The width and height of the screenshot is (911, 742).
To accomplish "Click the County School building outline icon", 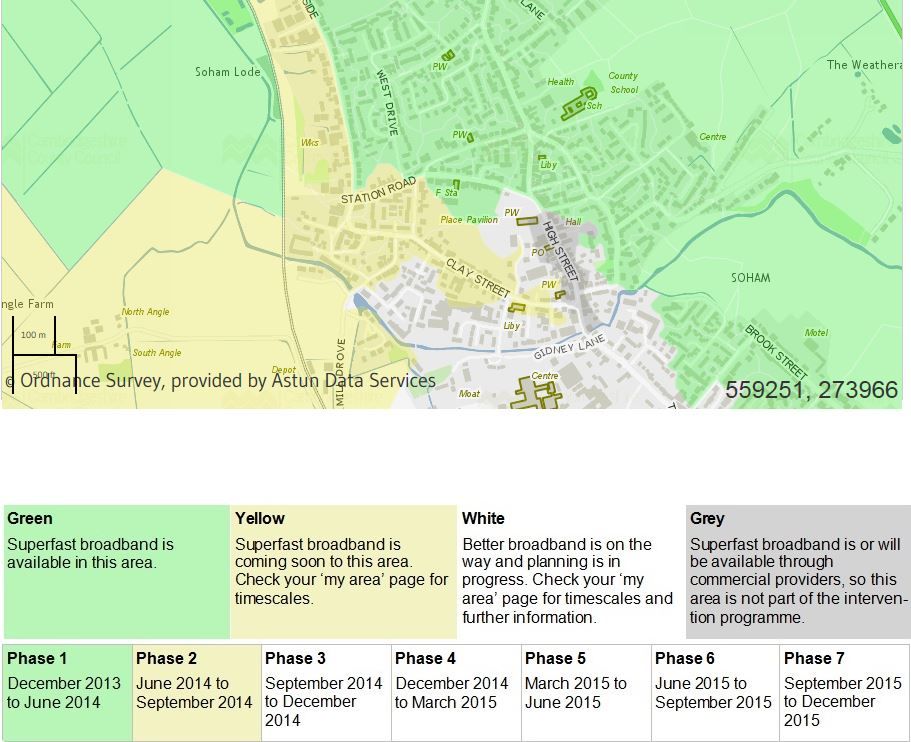I will [579, 103].
